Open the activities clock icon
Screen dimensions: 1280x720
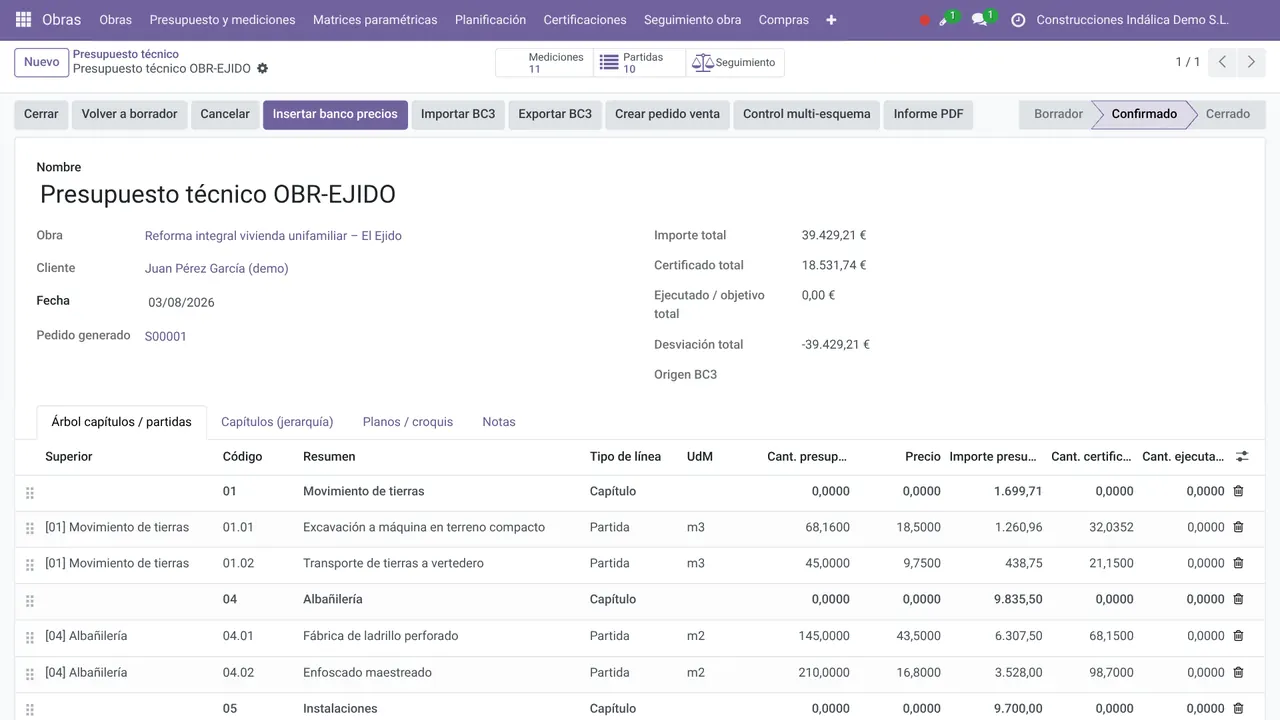tap(1018, 20)
